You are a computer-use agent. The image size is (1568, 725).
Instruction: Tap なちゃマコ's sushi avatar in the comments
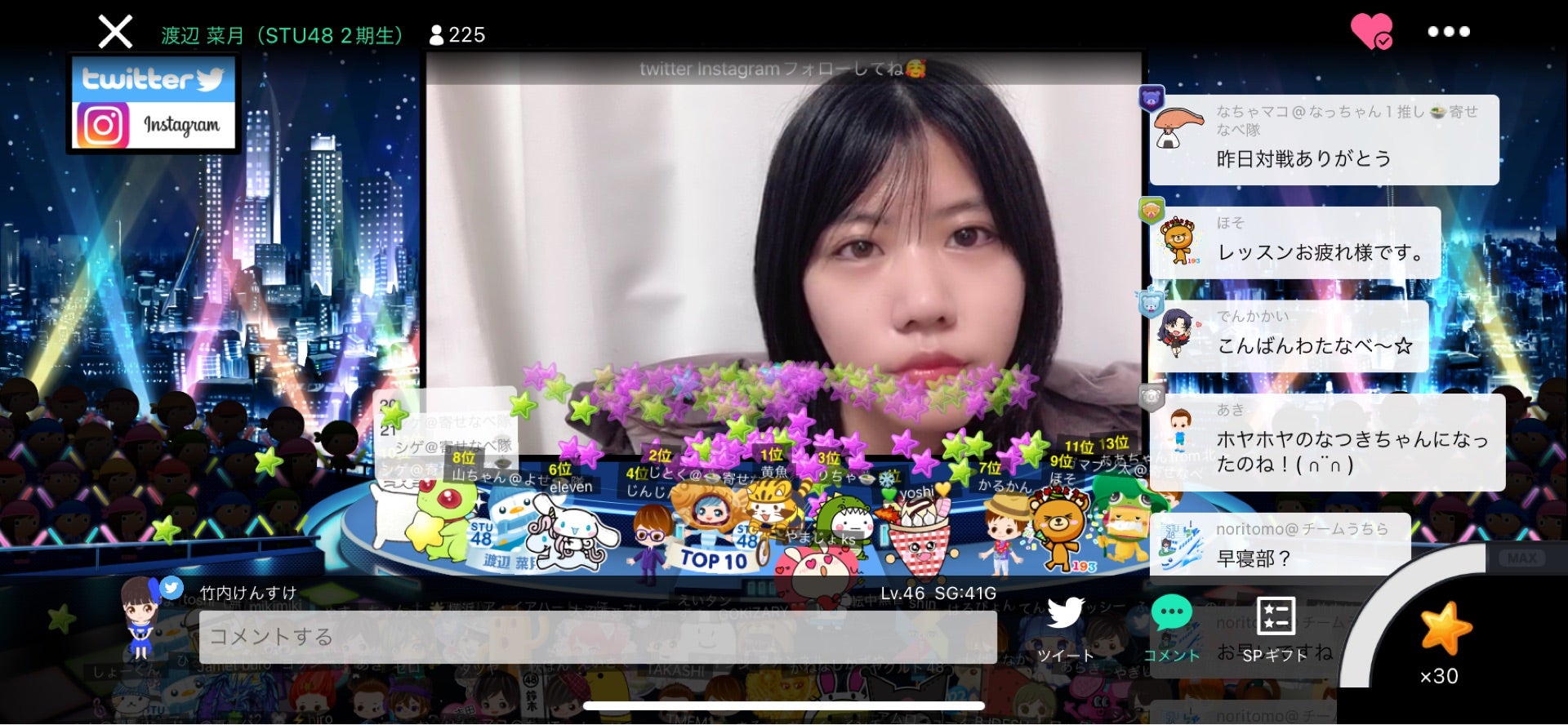click(1178, 129)
